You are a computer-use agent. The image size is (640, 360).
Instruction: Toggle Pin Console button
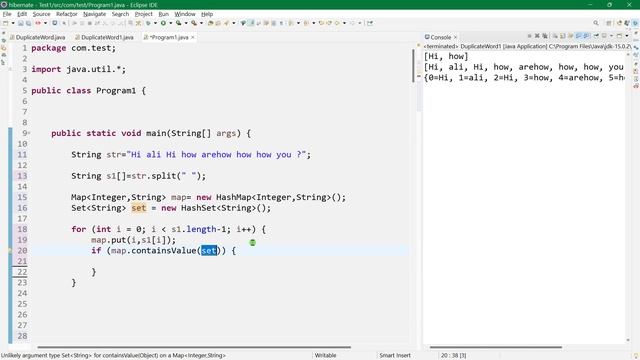(596, 36)
